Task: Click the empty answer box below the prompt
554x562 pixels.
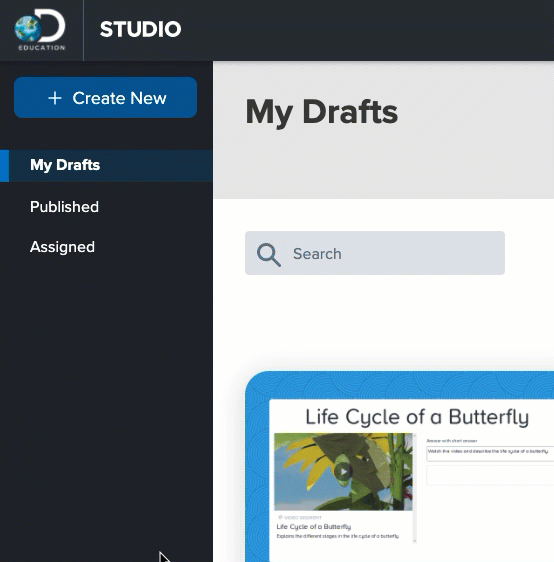Action: tap(490, 476)
